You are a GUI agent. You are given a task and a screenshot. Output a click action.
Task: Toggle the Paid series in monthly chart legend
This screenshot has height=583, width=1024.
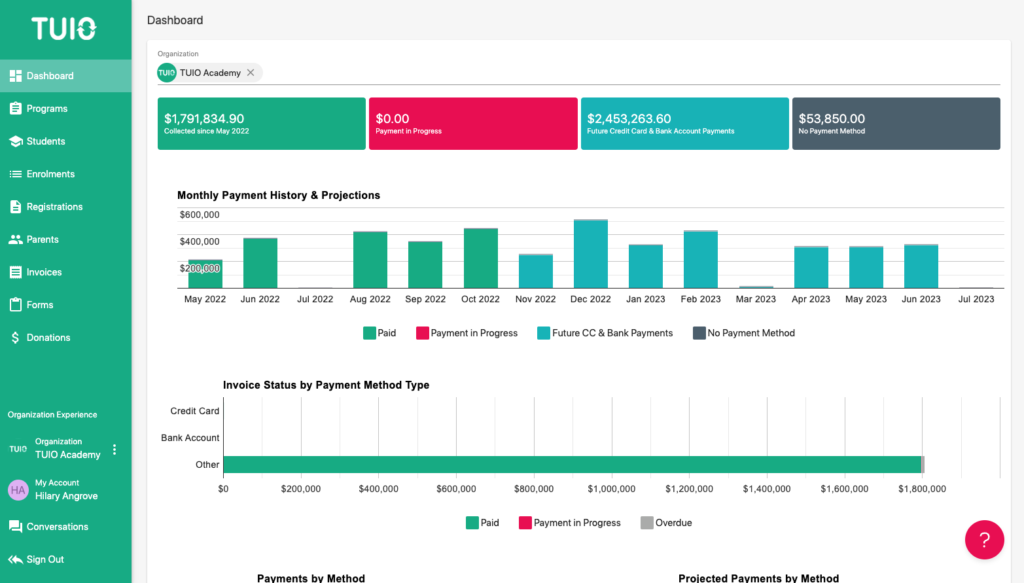[x=379, y=332]
